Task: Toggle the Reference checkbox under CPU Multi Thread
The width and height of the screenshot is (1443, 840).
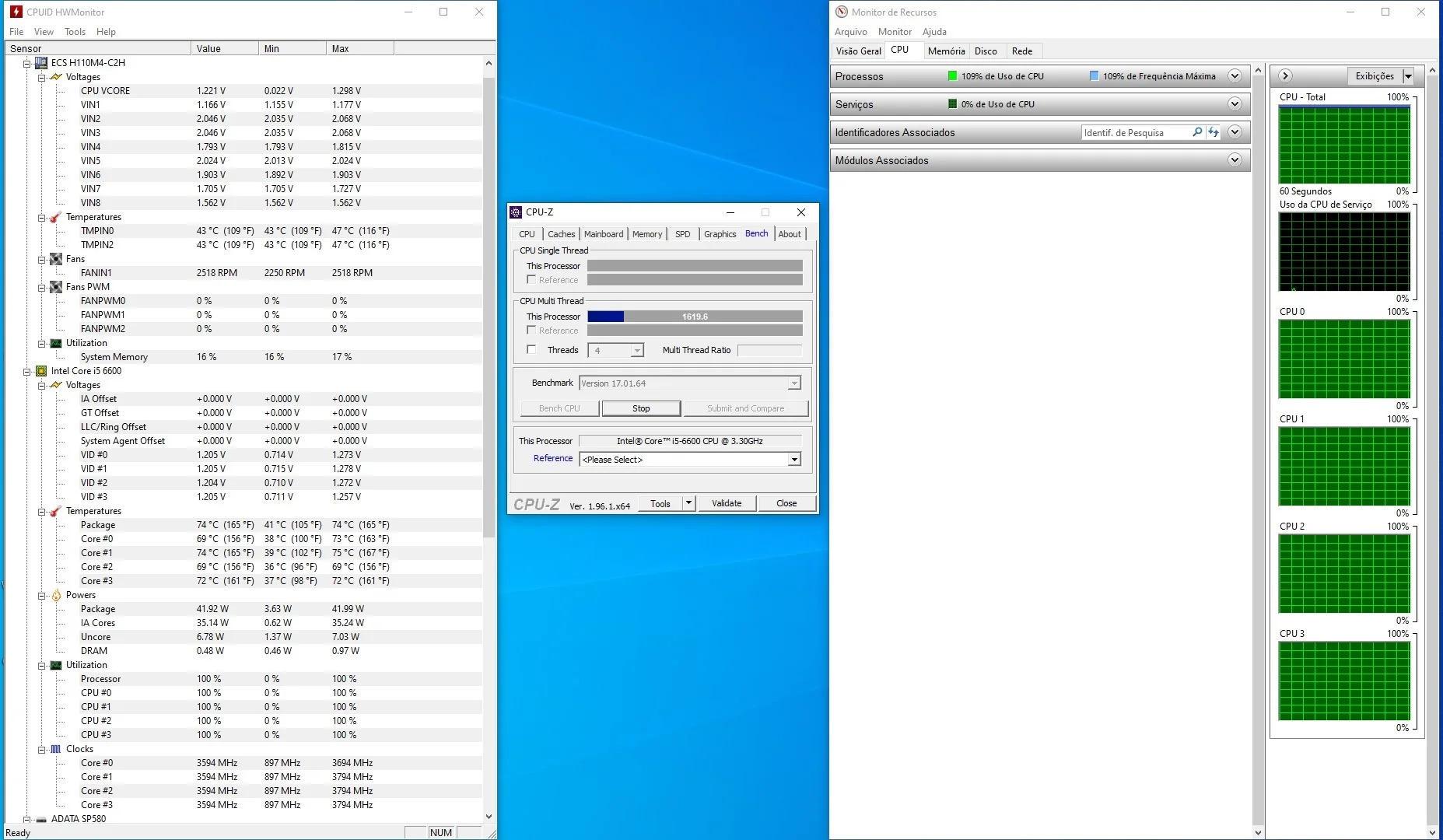Action: [531, 331]
